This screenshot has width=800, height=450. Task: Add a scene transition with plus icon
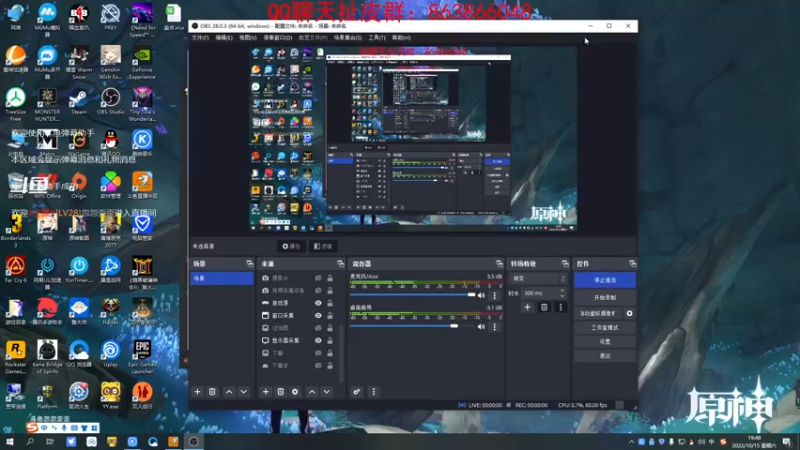coord(528,307)
